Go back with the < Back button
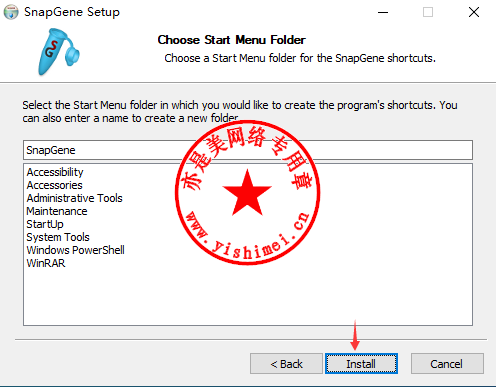Screen dimensions: 496x387 point(286,364)
